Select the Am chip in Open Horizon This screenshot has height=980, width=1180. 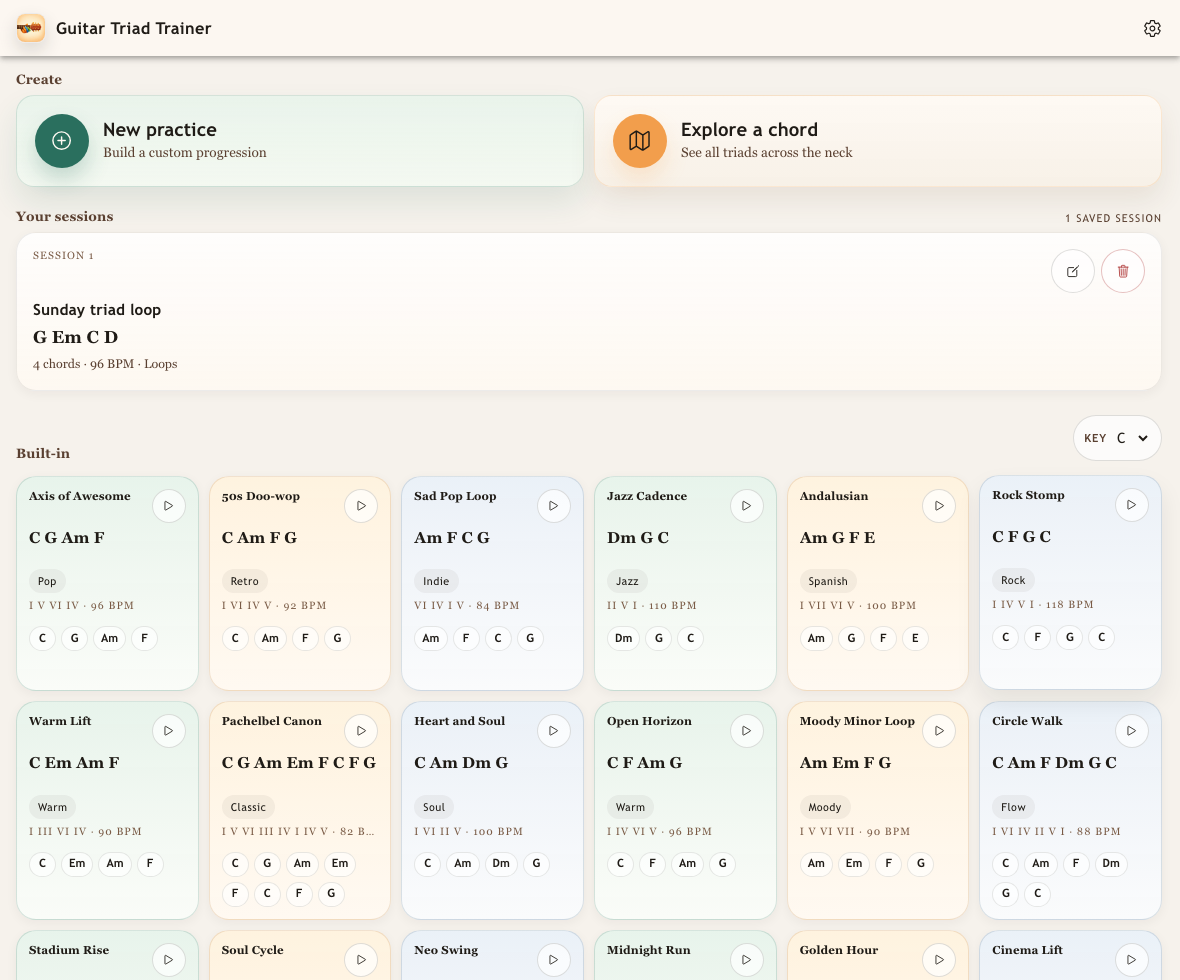688,863
